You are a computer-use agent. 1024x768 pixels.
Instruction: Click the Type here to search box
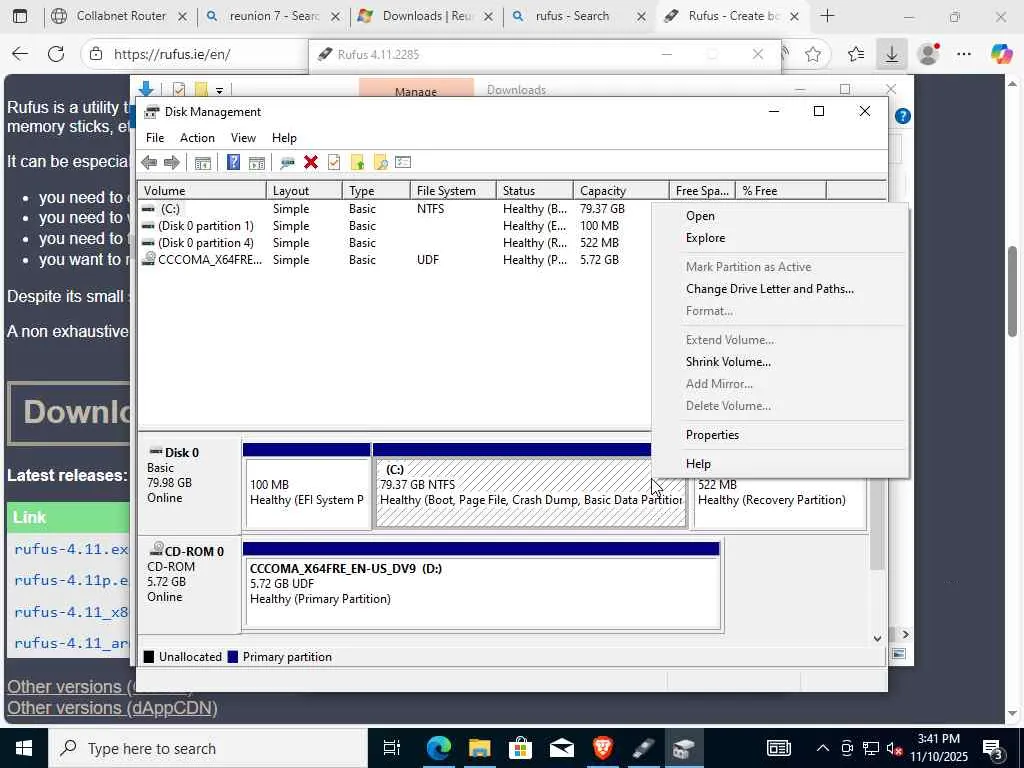click(x=208, y=748)
